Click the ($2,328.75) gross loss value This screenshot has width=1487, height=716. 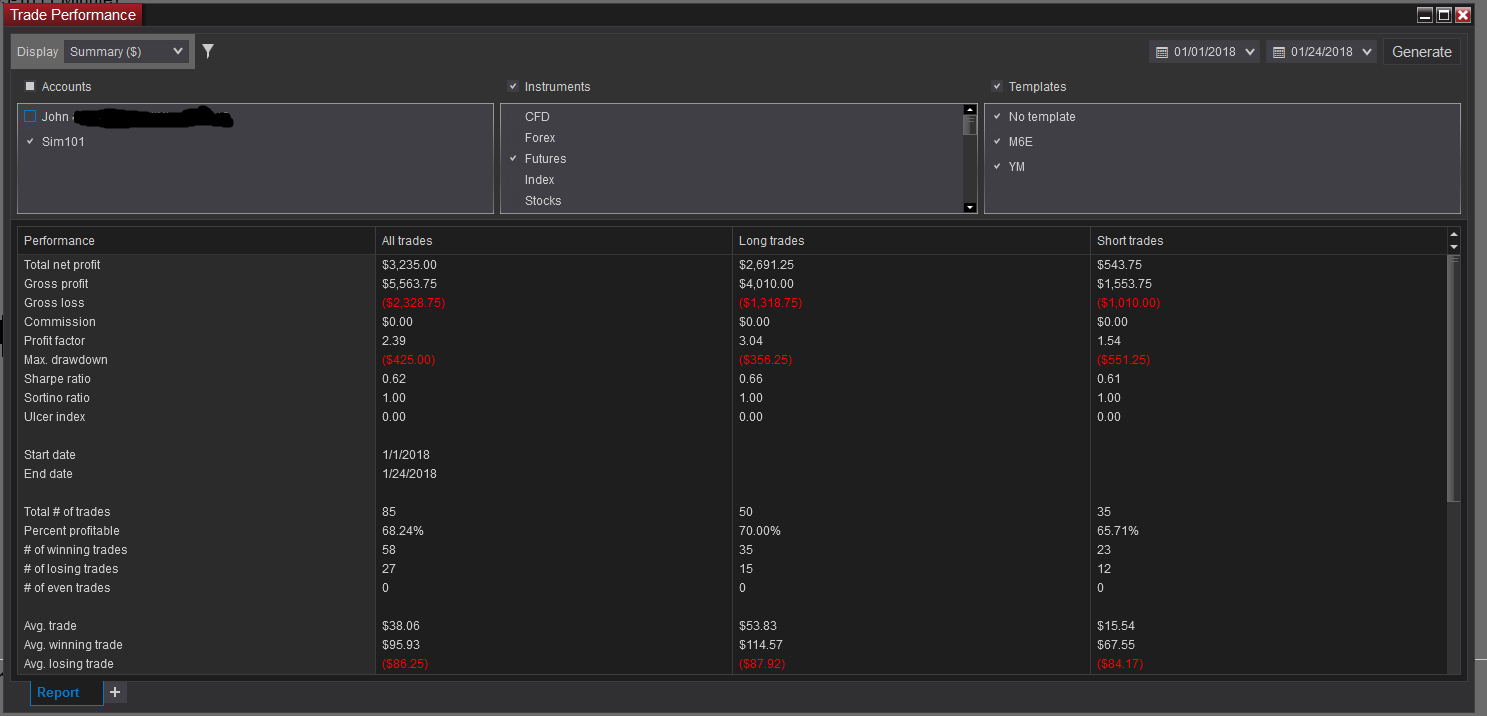(x=413, y=303)
